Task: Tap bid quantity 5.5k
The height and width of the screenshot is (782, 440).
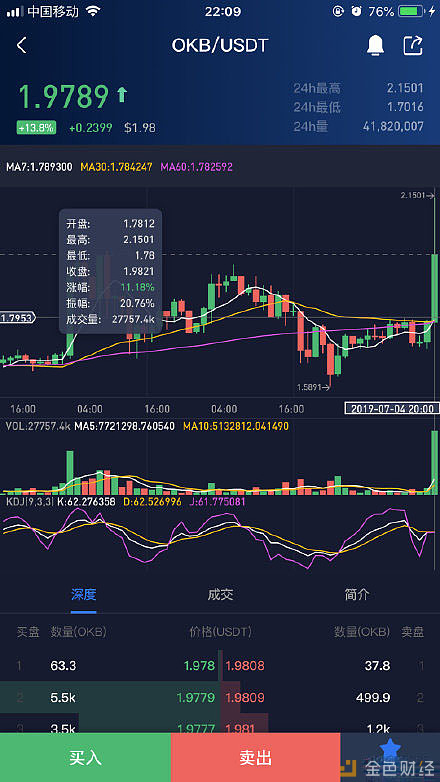Action: pyautogui.click(x=63, y=697)
